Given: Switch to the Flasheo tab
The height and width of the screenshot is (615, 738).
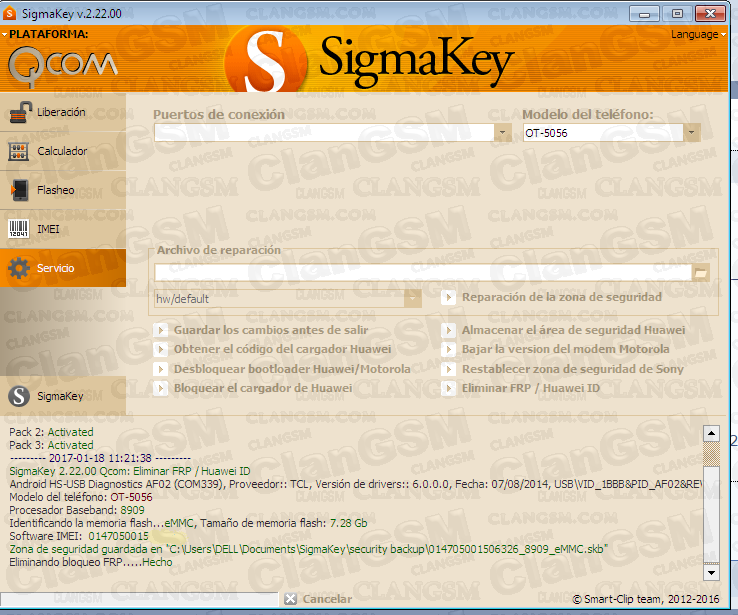Looking at the screenshot, I should tap(63, 190).
